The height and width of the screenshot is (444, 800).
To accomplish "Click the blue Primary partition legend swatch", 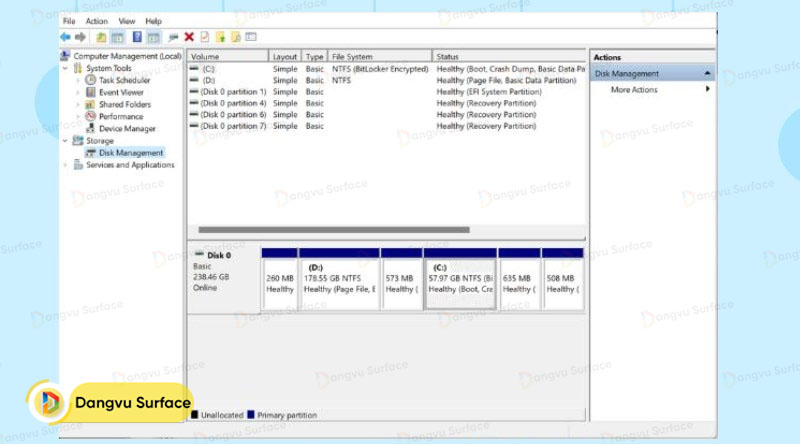I will click(x=251, y=414).
